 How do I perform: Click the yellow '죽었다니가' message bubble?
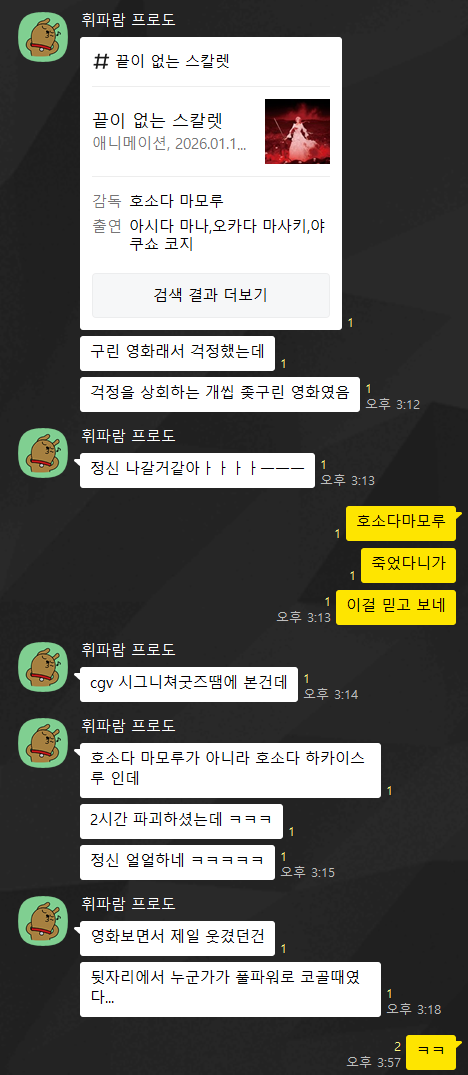pos(408,564)
